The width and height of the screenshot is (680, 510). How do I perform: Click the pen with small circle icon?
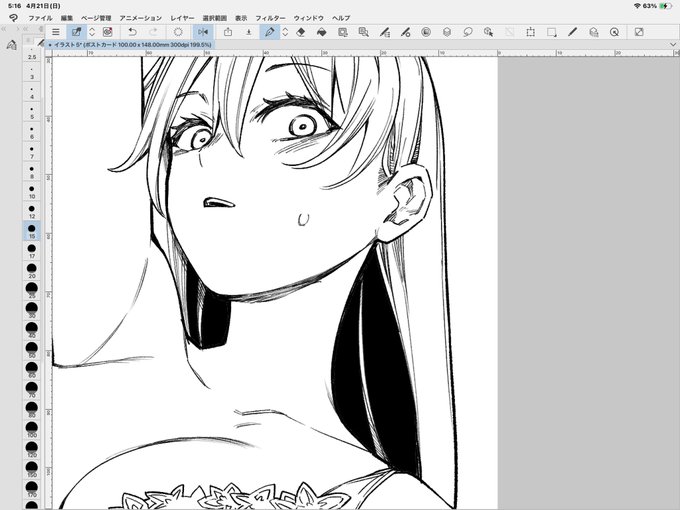pyautogui.click(x=405, y=32)
